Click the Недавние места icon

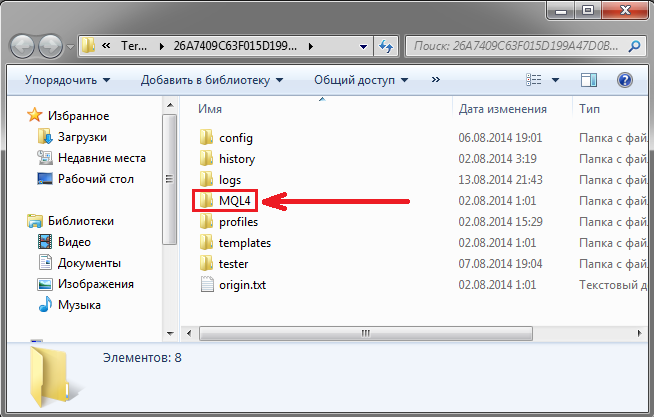45,158
